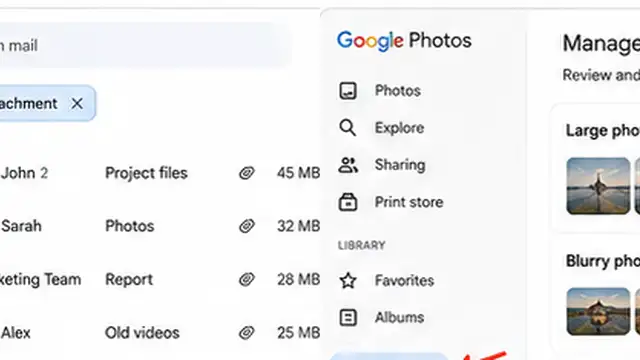Open the Sharing people icon
Viewport: 640px width, 360px height.
pyautogui.click(x=348, y=165)
